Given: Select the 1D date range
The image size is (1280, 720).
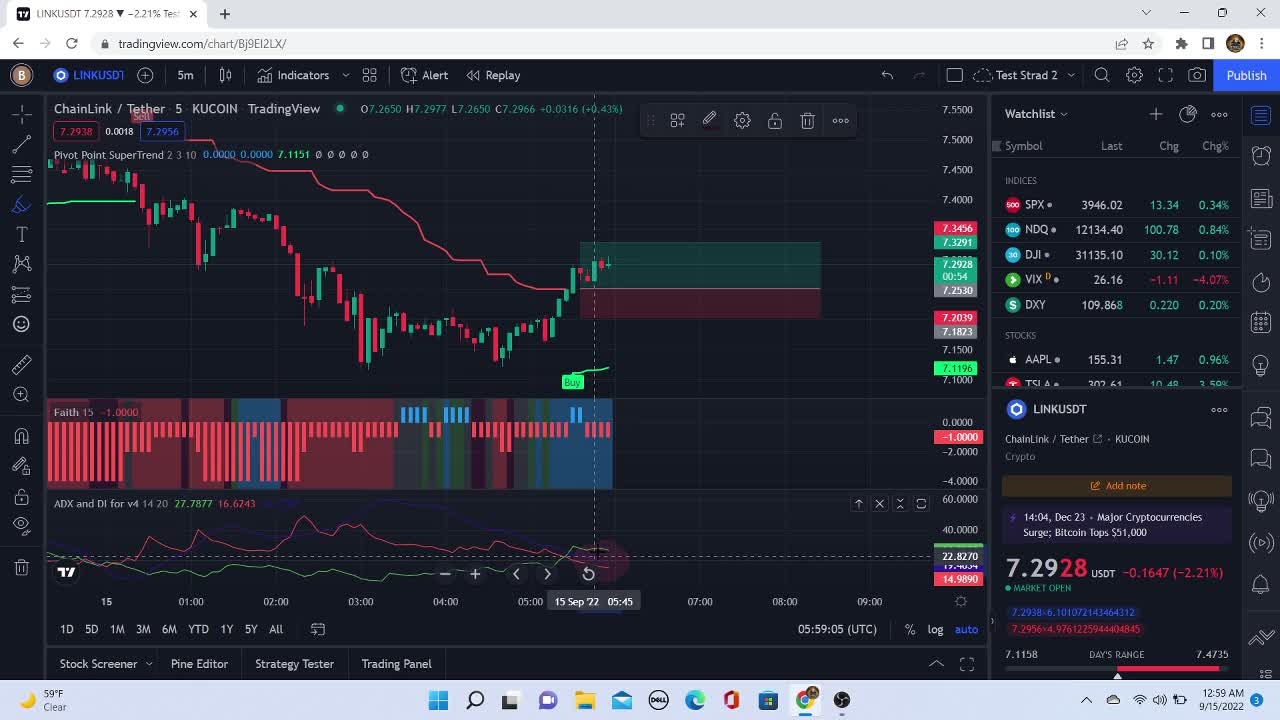Looking at the screenshot, I should tap(67, 629).
